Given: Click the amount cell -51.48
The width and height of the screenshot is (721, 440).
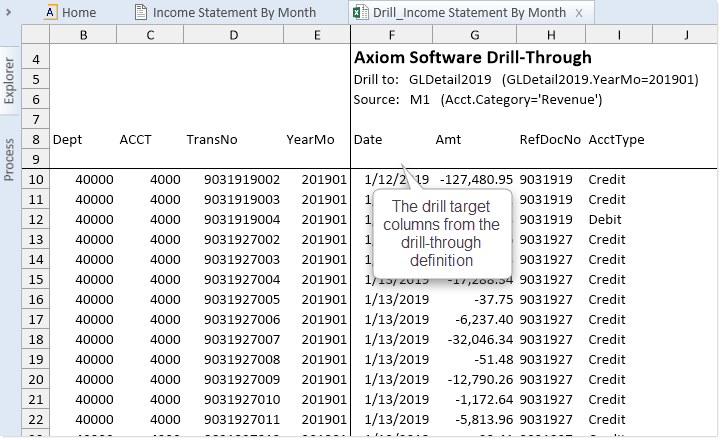Looking at the screenshot, I should coord(493,360).
